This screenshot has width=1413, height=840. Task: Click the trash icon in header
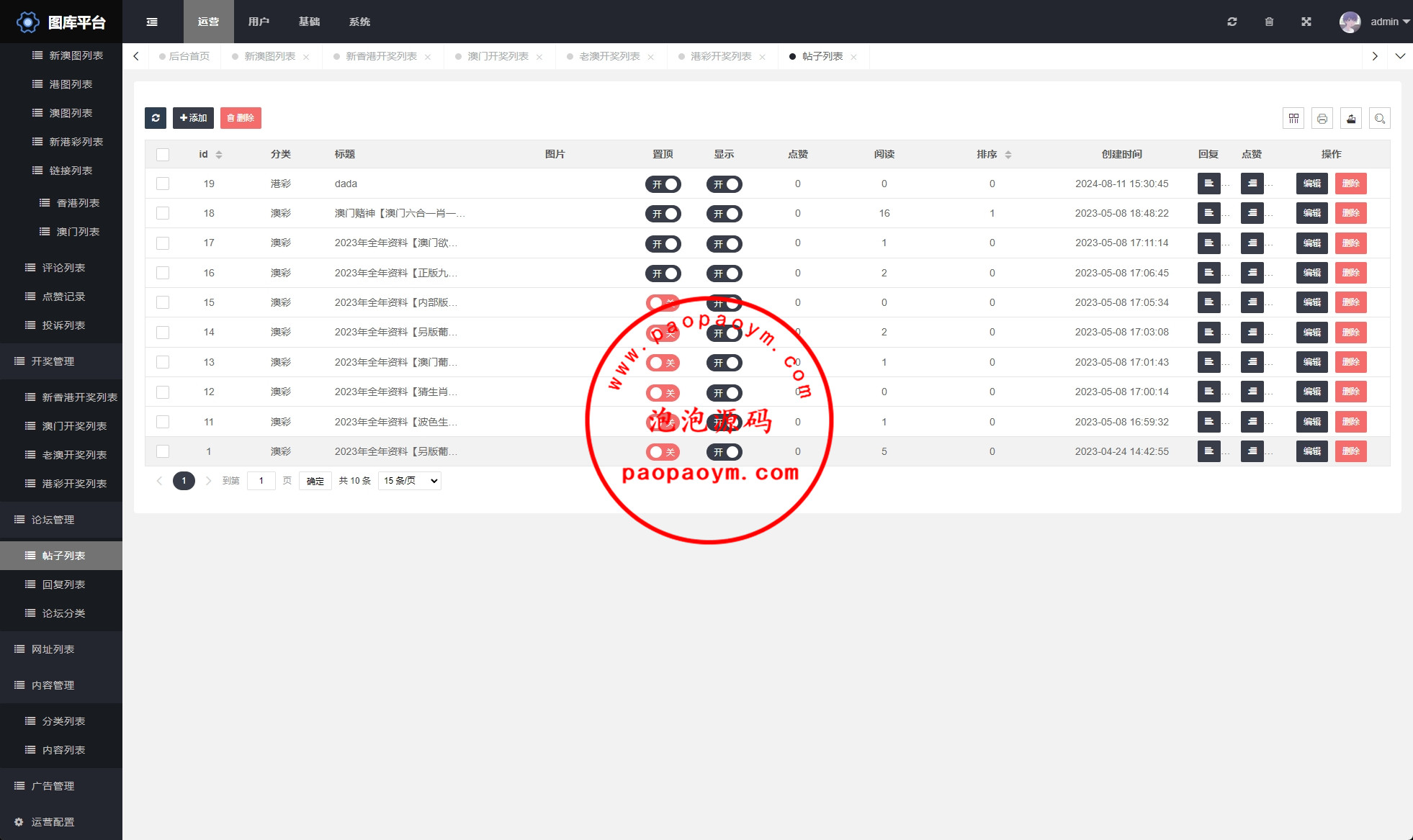[1269, 22]
